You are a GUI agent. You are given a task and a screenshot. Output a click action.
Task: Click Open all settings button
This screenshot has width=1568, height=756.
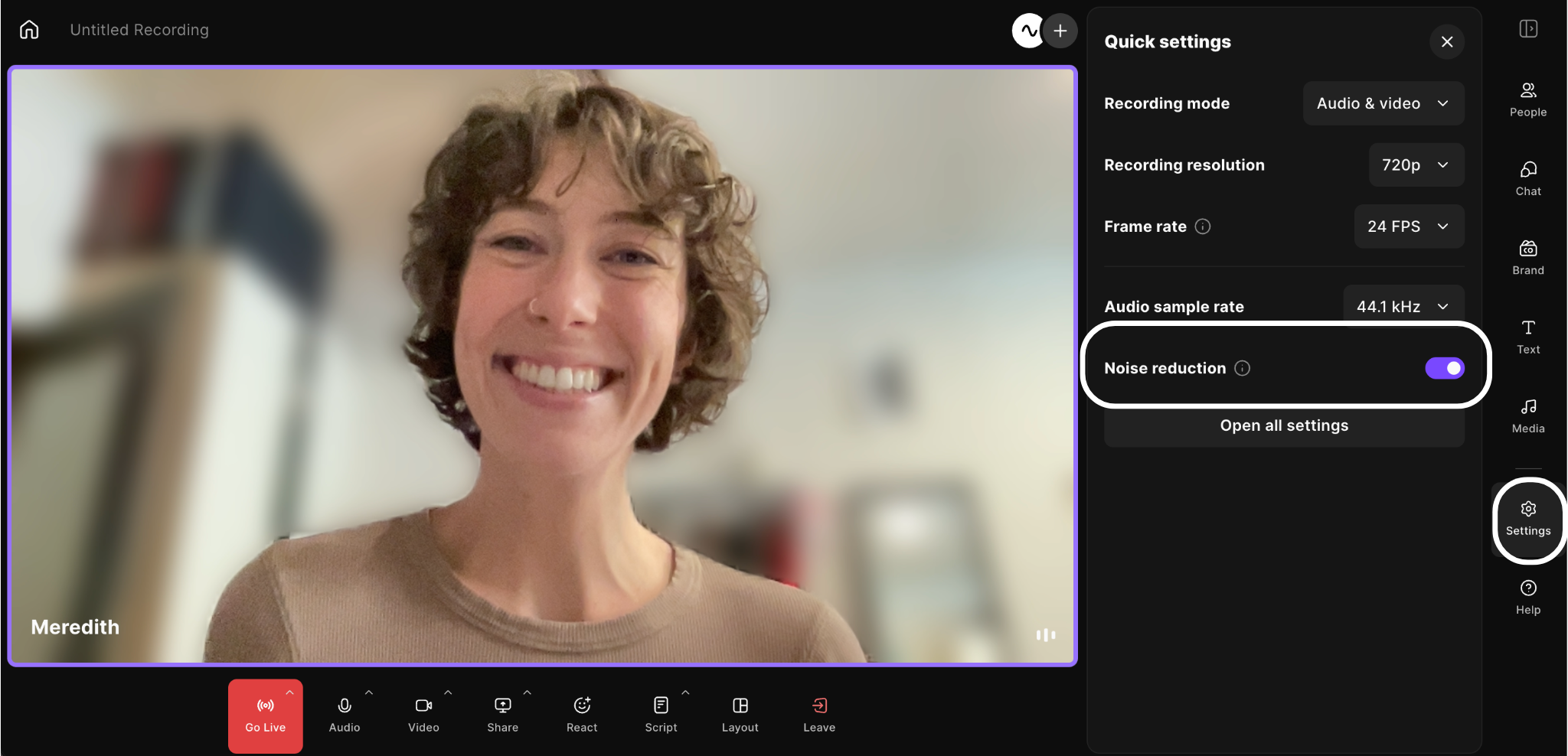coord(1284,425)
